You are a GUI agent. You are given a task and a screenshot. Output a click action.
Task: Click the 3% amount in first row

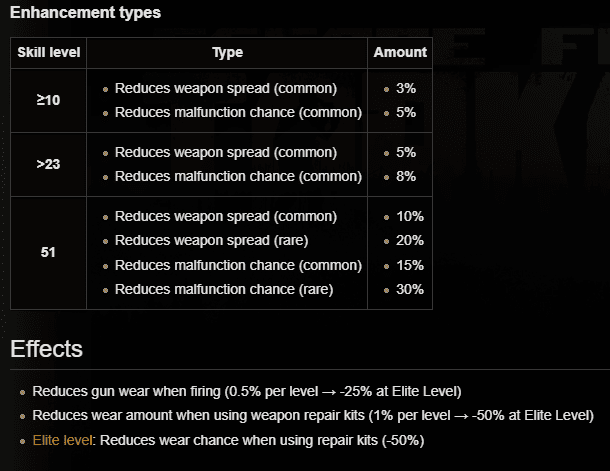[x=406, y=88]
